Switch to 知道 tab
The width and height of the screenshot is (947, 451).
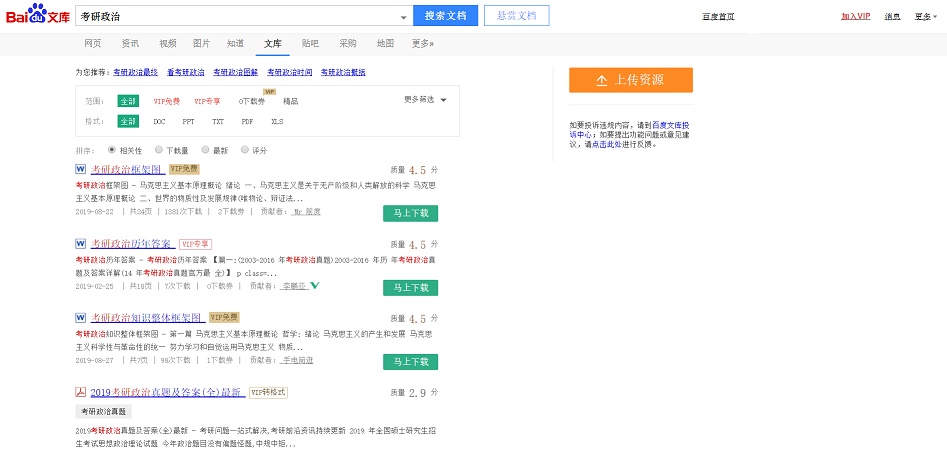(236, 43)
